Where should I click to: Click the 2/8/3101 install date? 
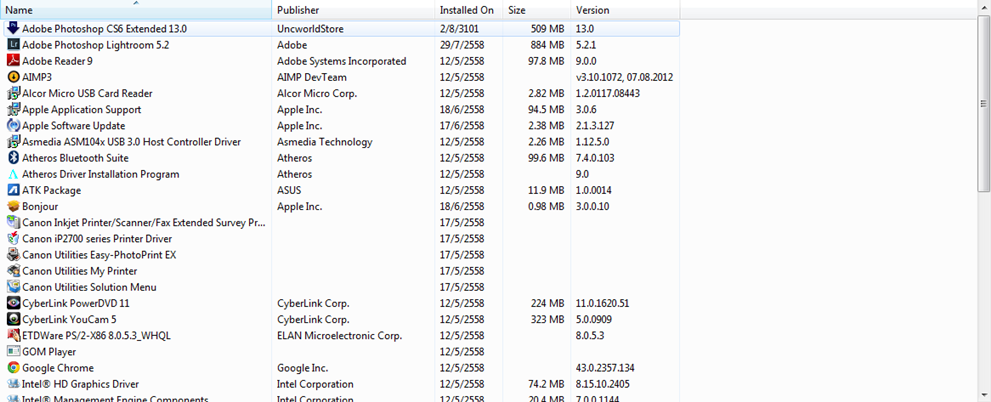459,29
